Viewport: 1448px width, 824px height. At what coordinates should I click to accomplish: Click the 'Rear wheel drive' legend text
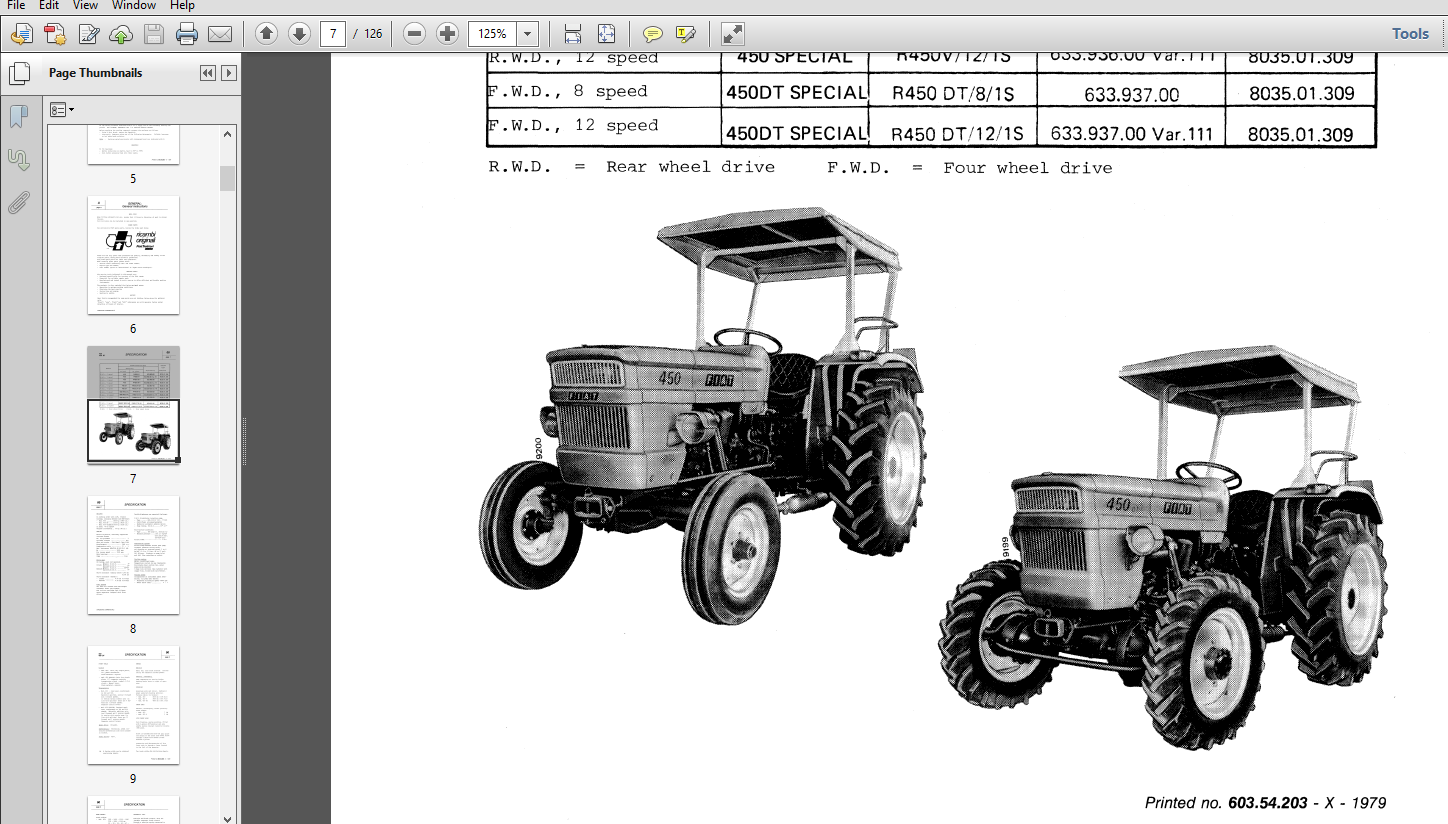[690, 168]
